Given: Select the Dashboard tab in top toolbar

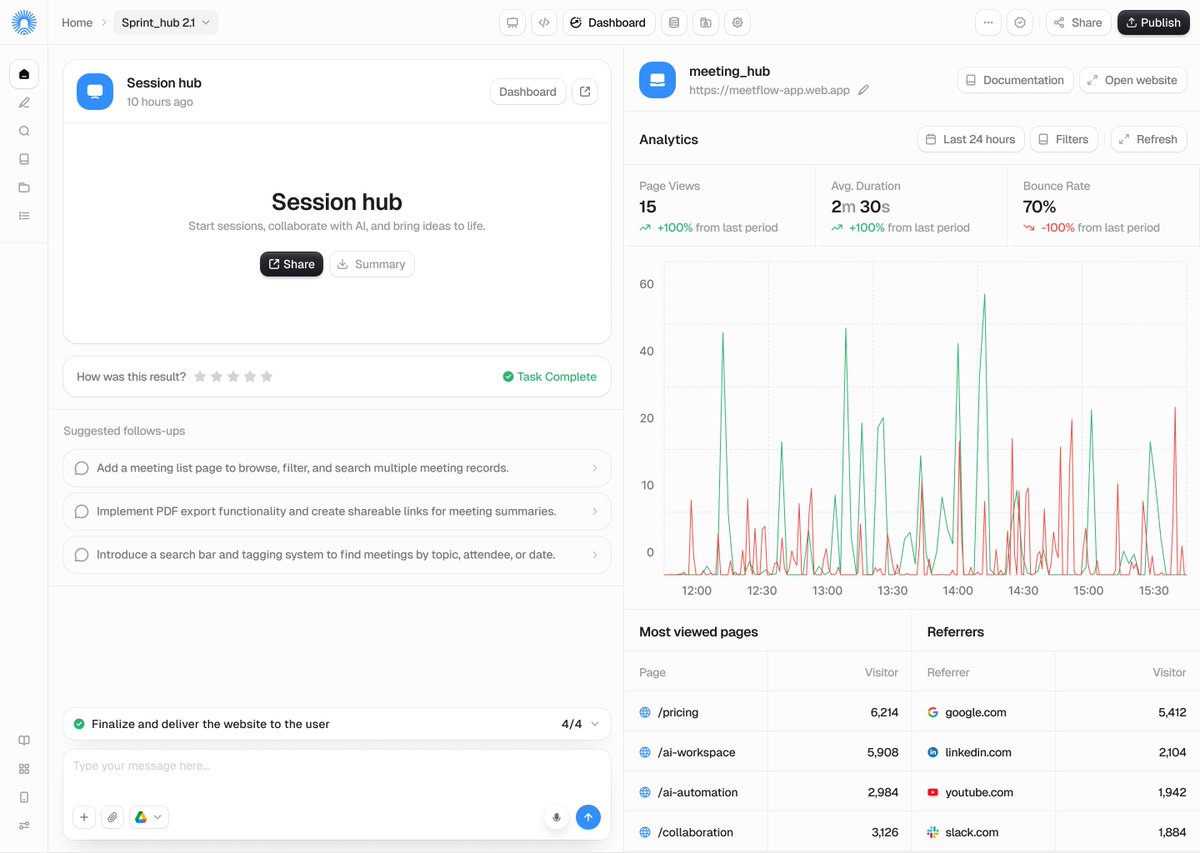Looking at the screenshot, I should 609,22.
